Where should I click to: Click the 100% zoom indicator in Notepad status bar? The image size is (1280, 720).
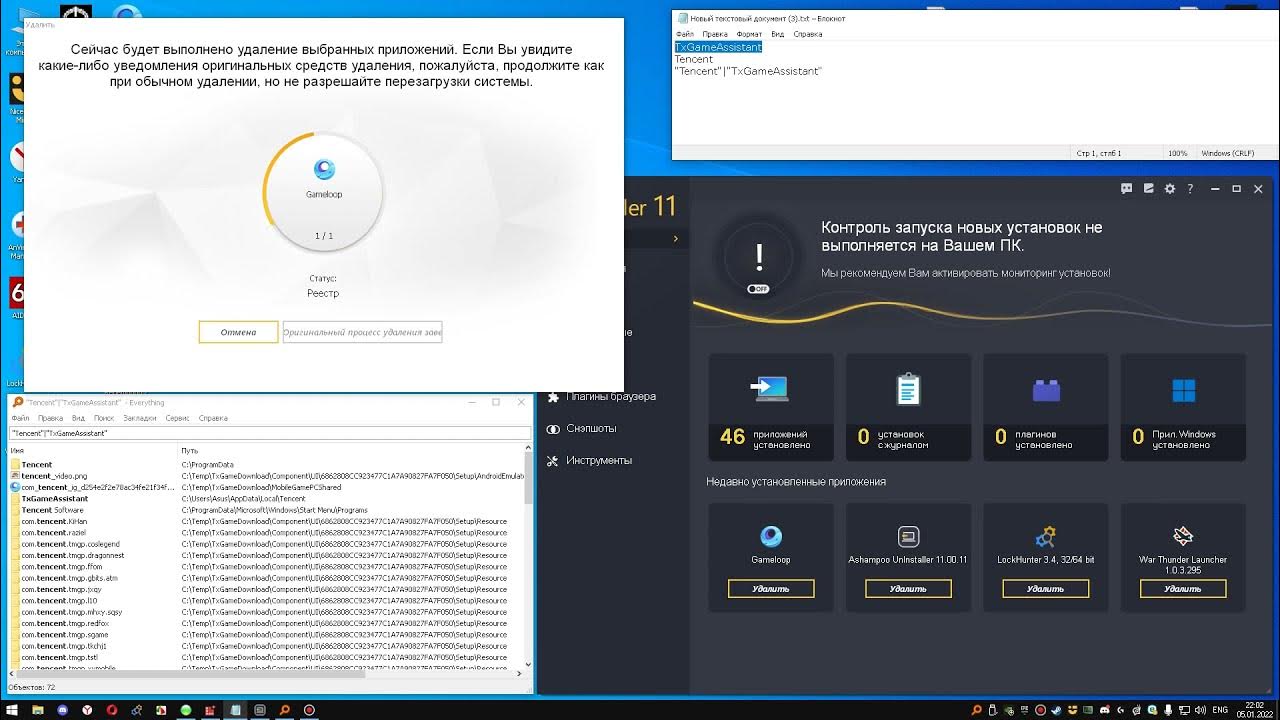1178,153
